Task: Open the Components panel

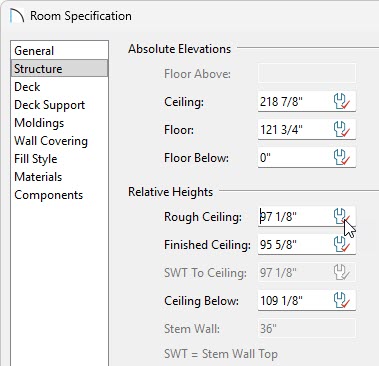Action: (x=59, y=195)
